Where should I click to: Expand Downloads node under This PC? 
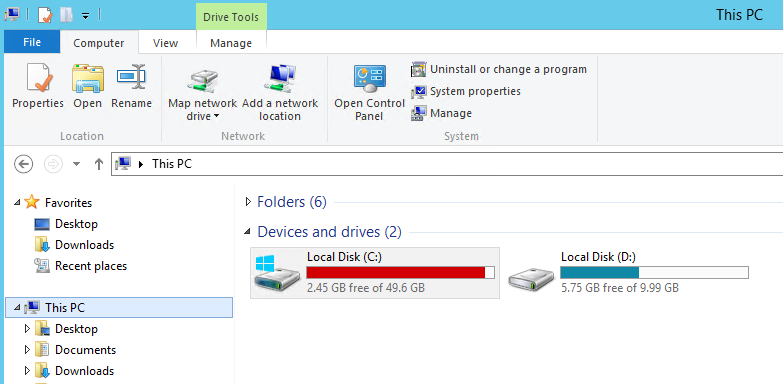pos(27,371)
